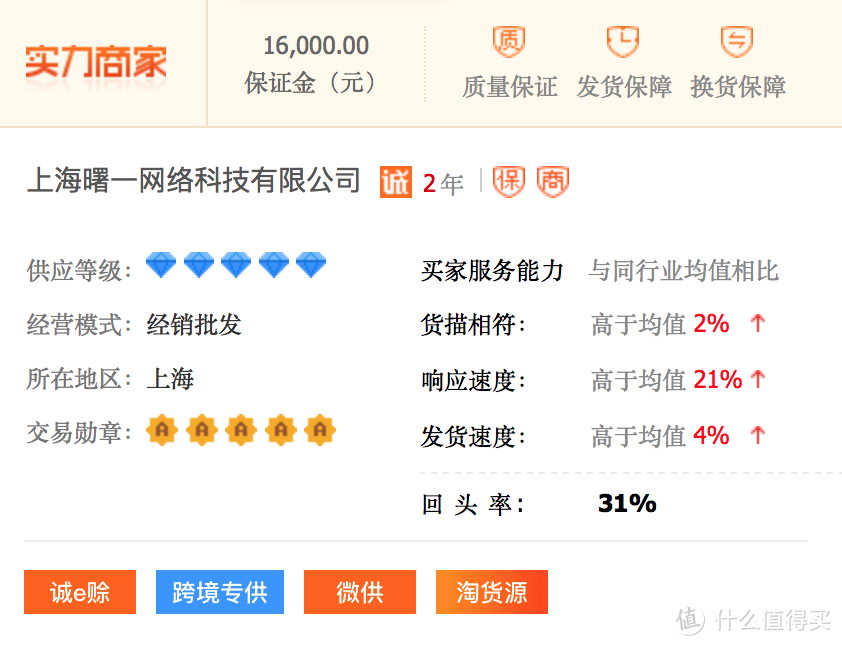Click the last blue diamond supply-level icon
This screenshot has width=842, height=646.
coord(311,266)
